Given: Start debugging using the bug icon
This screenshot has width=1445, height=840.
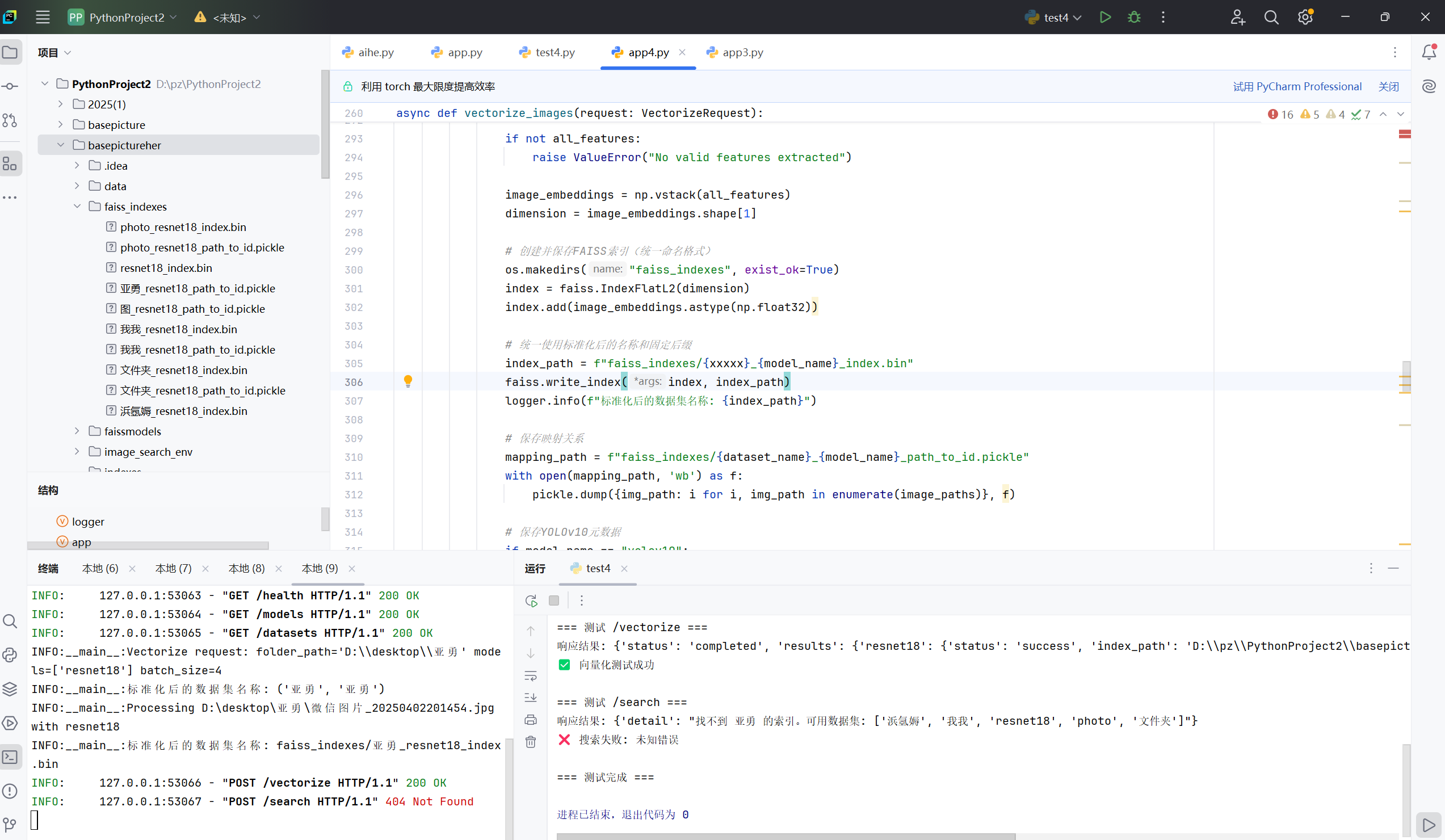Looking at the screenshot, I should (x=1133, y=17).
